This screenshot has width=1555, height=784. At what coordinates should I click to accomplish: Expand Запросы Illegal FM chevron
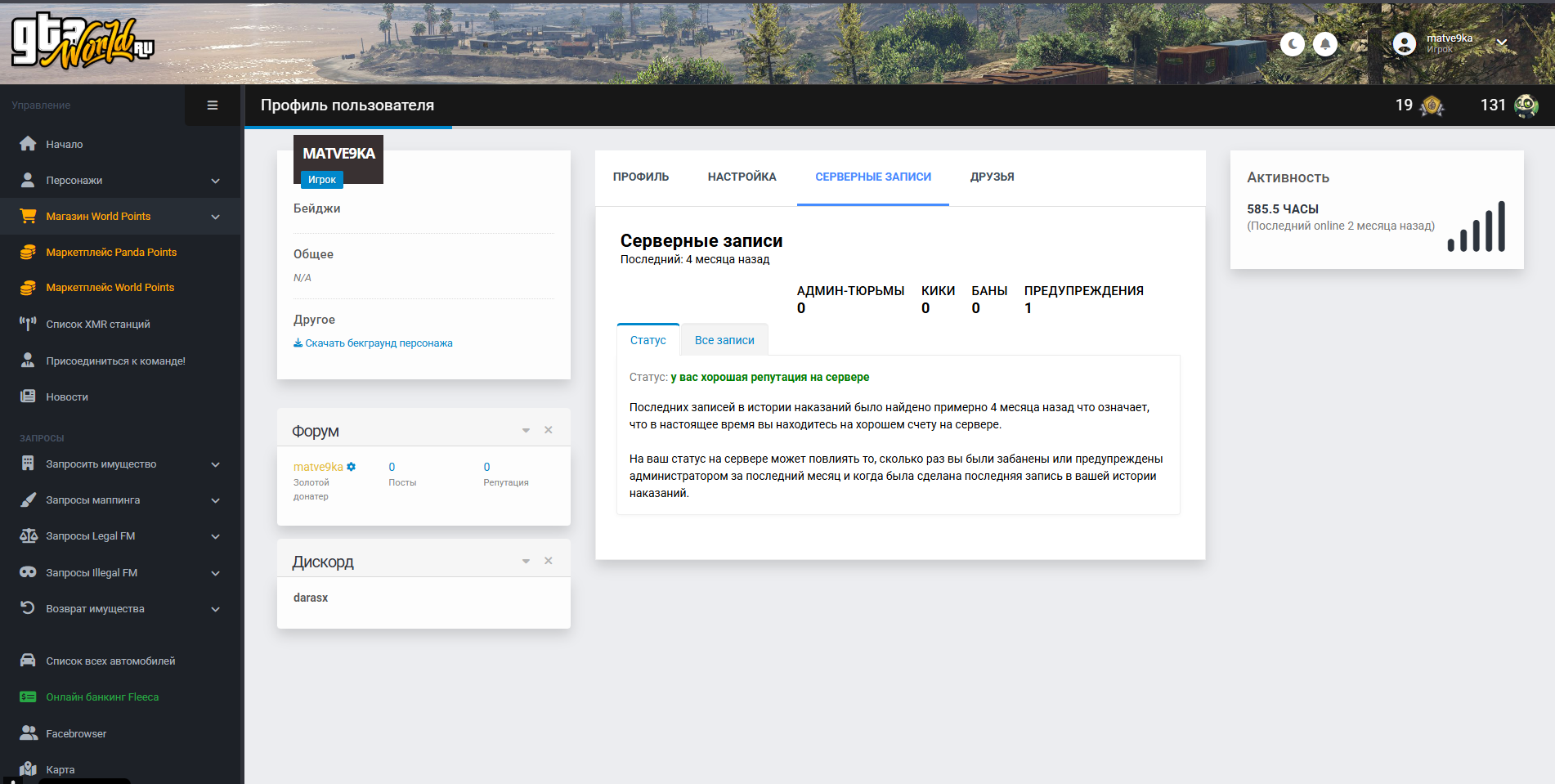tap(216, 573)
